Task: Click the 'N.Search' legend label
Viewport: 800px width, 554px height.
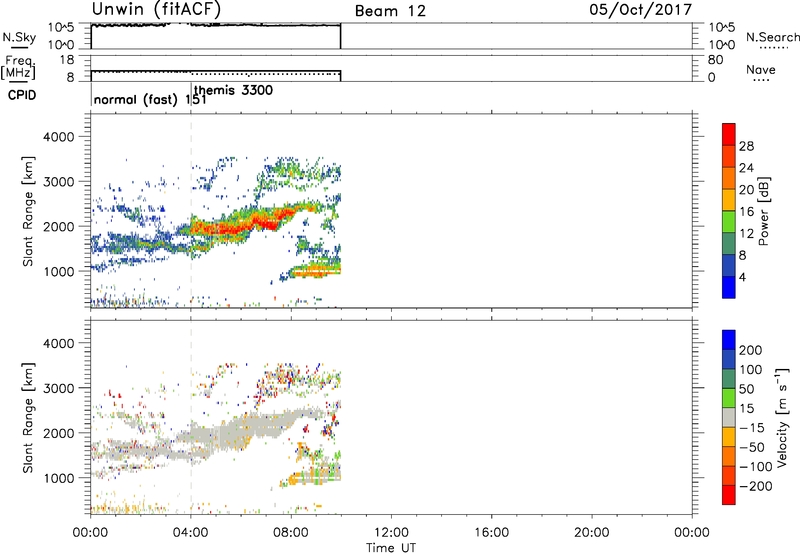Action: tap(773, 37)
